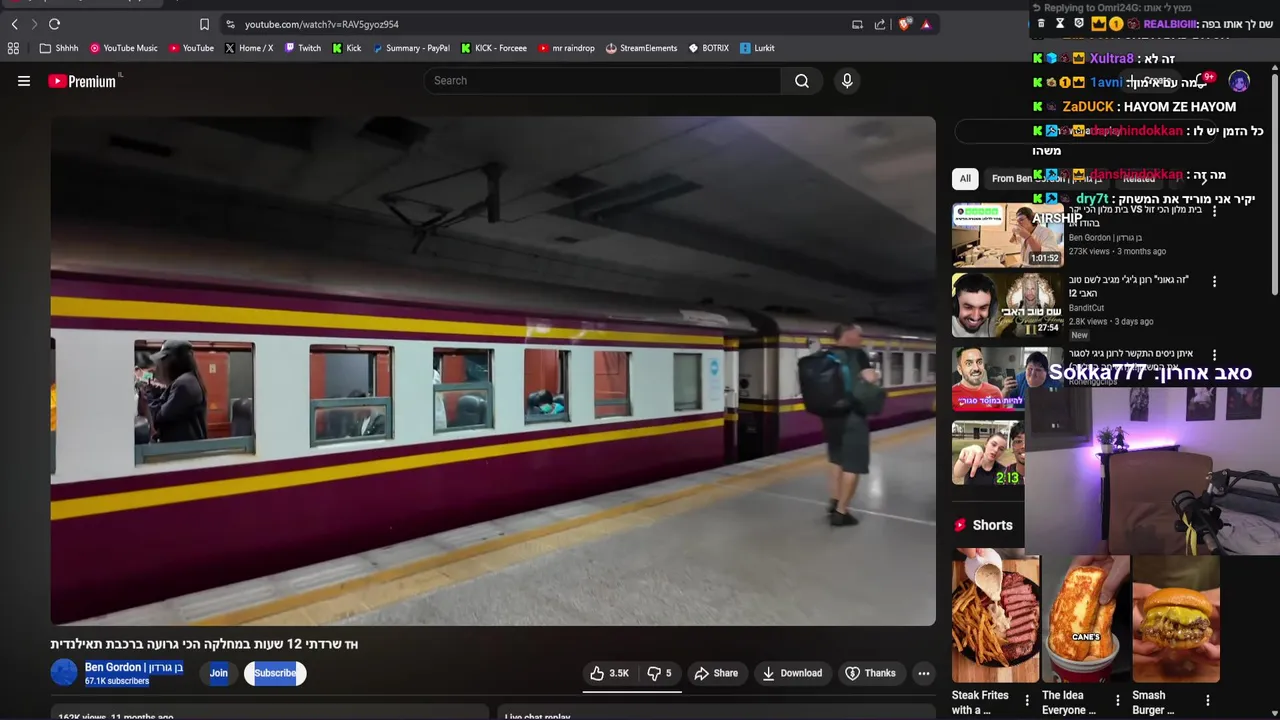The height and width of the screenshot is (720, 1280).
Task: Subscribe to Ben Gordon's channel
Action: [275, 673]
